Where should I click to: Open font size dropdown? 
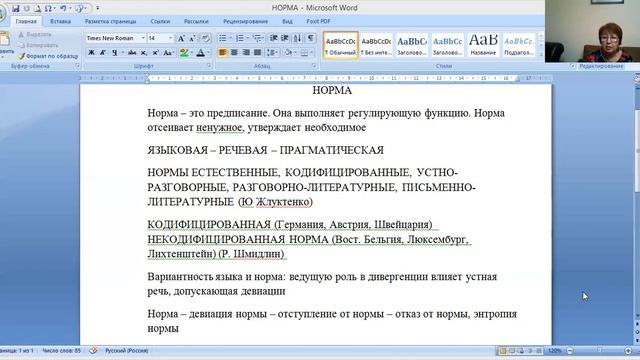[170, 38]
